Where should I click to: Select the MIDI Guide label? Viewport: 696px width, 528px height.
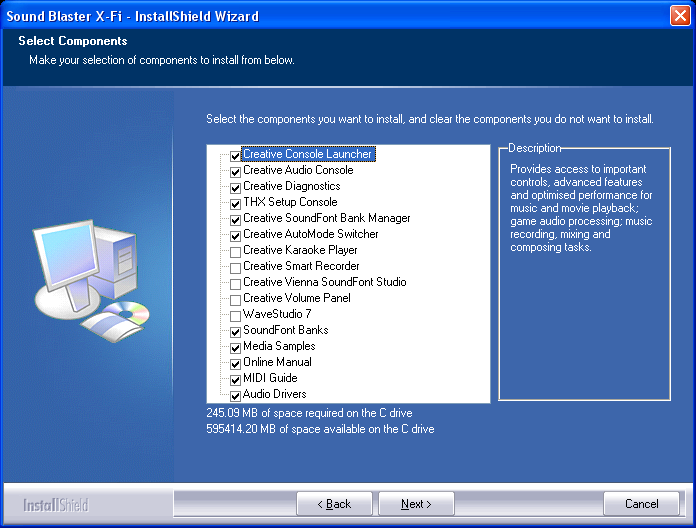click(270, 378)
